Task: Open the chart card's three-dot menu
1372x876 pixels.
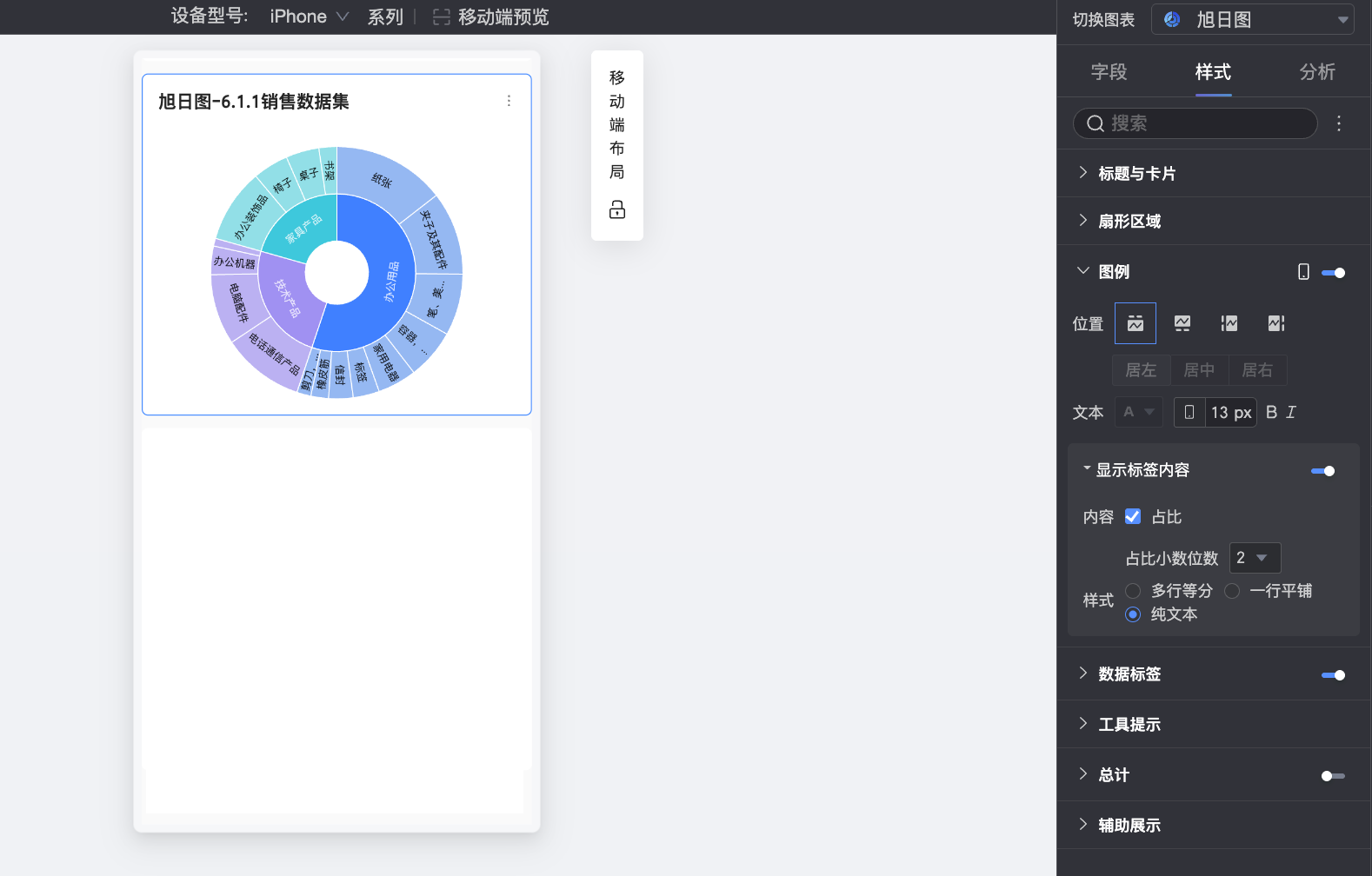Action: click(x=509, y=101)
